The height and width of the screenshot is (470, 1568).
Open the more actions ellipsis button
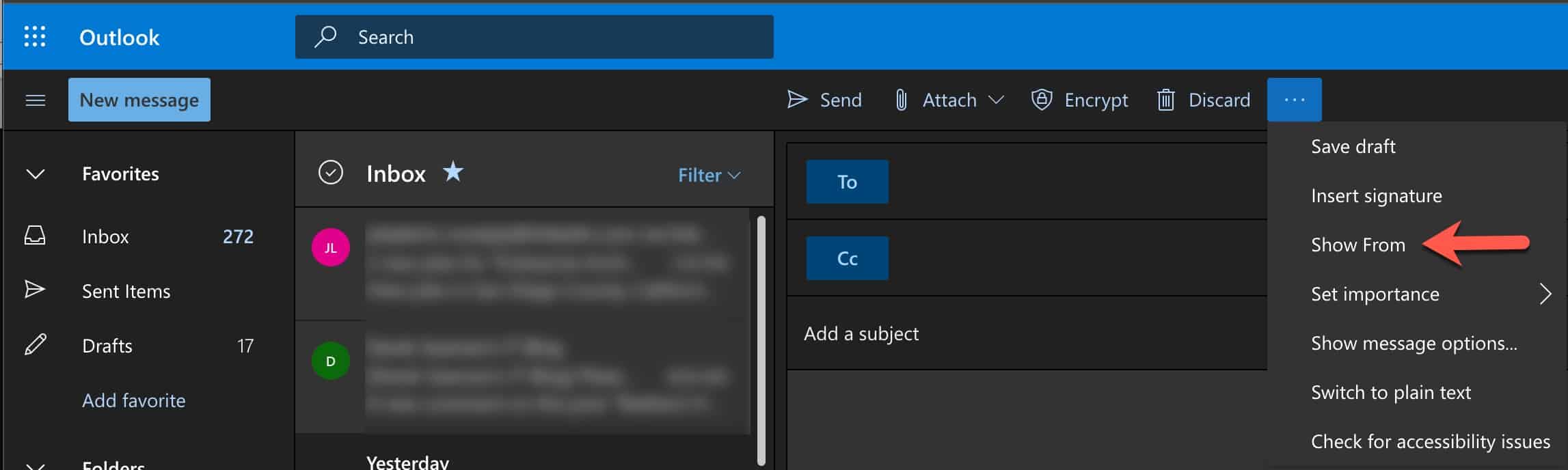pos(1294,100)
